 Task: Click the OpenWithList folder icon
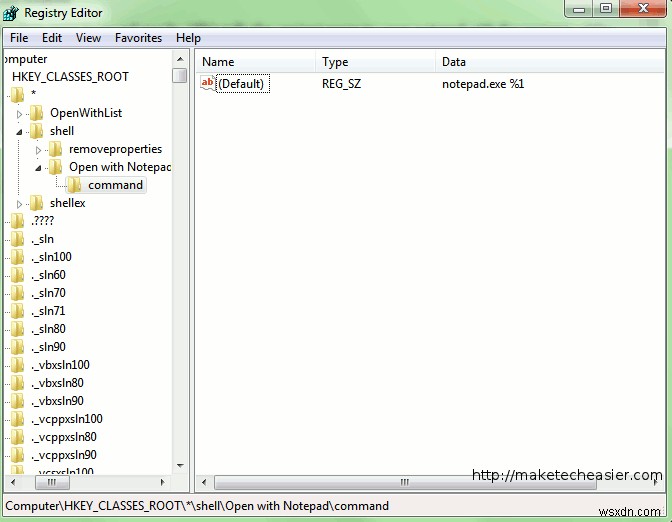[x=37, y=113]
